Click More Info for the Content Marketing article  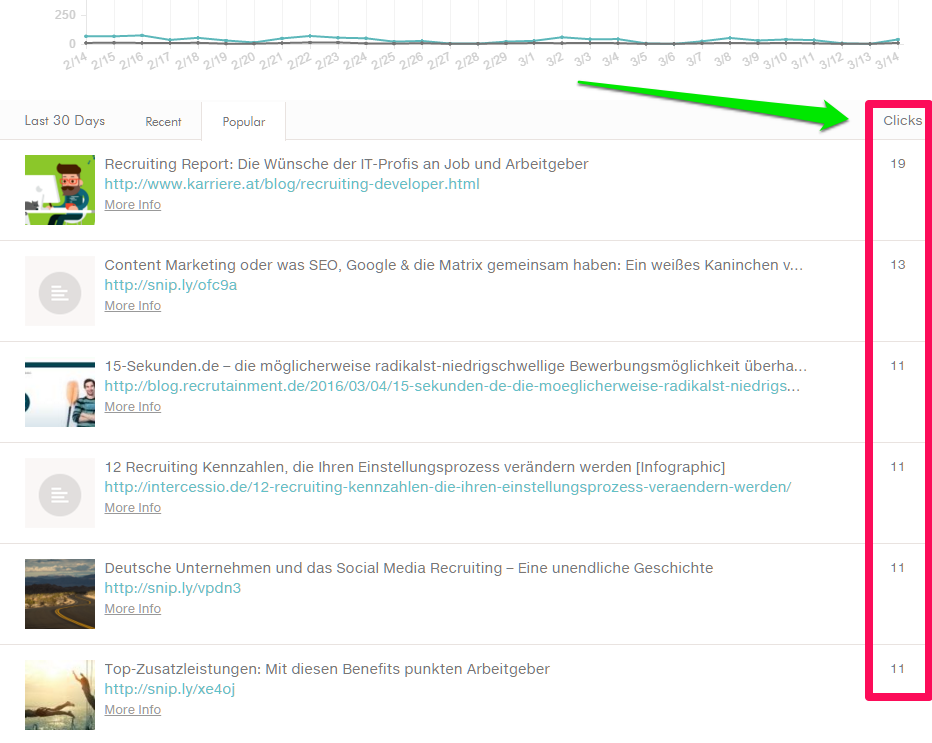[131, 305]
